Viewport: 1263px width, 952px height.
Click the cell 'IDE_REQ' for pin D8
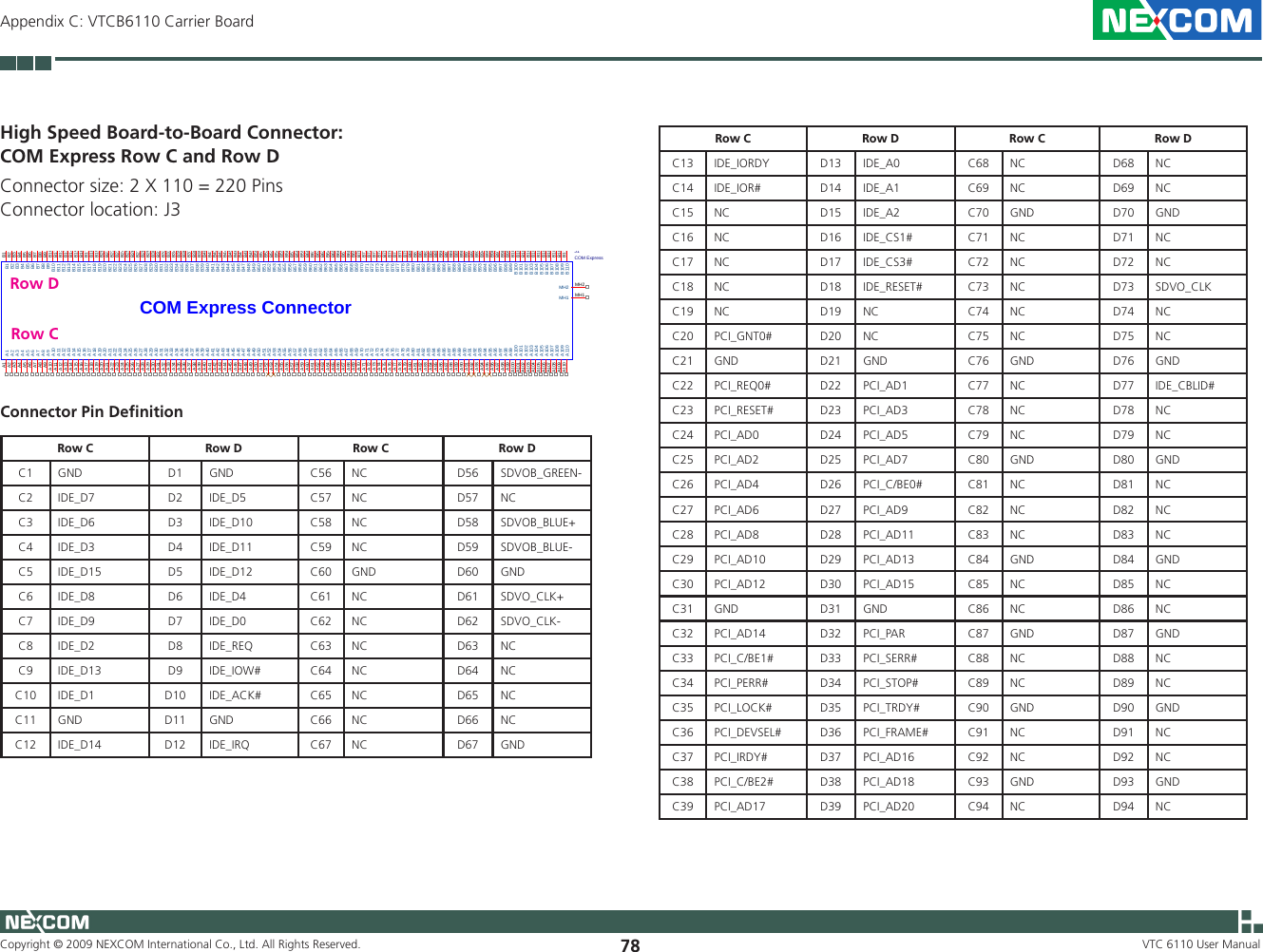pyautogui.click(x=249, y=646)
